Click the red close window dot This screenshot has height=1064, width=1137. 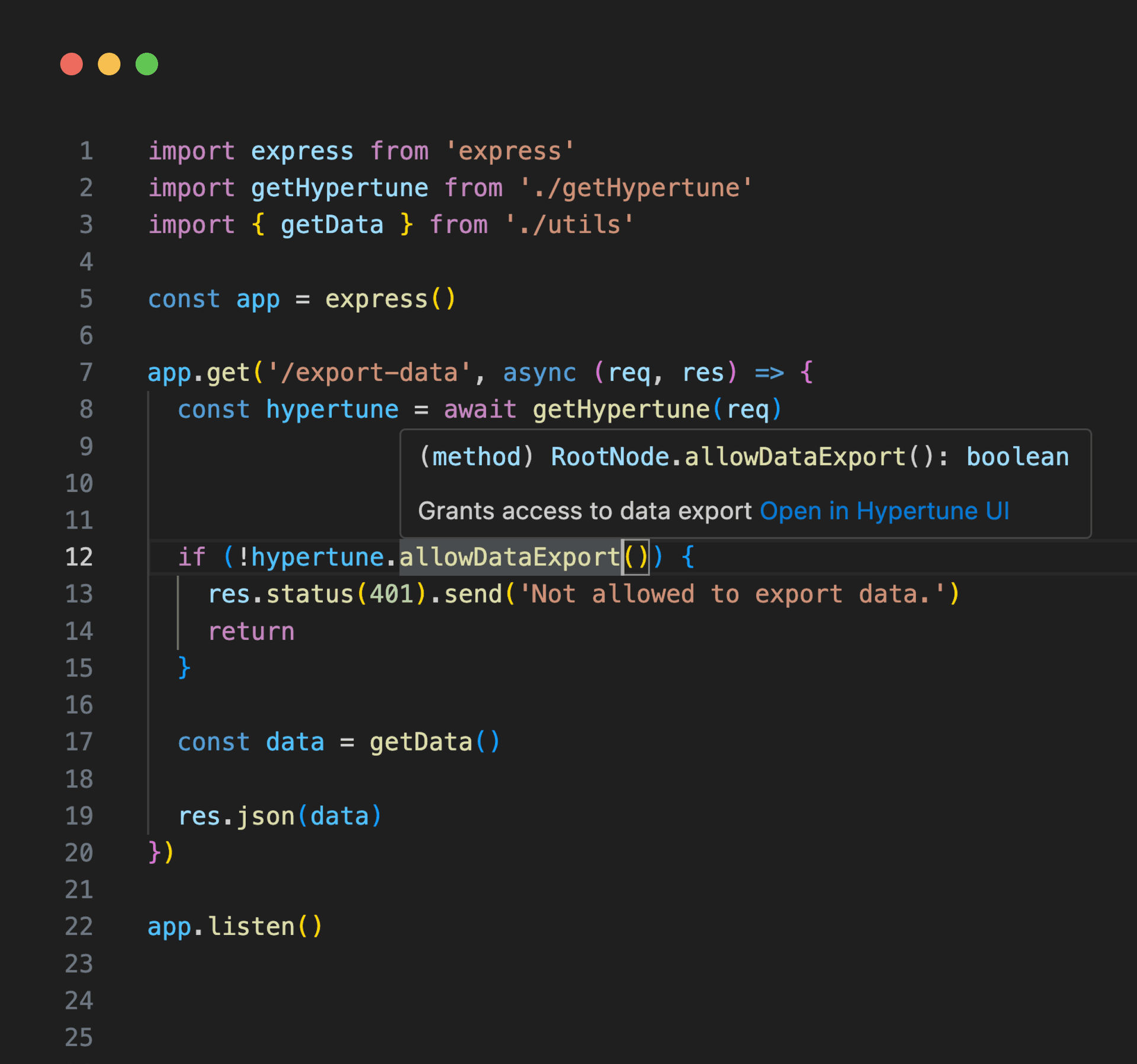[x=71, y=64]
